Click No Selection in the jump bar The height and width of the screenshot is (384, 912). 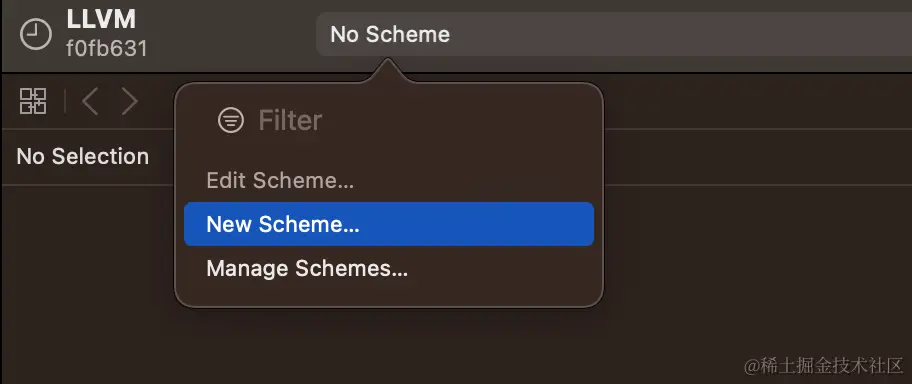[83, 157]
